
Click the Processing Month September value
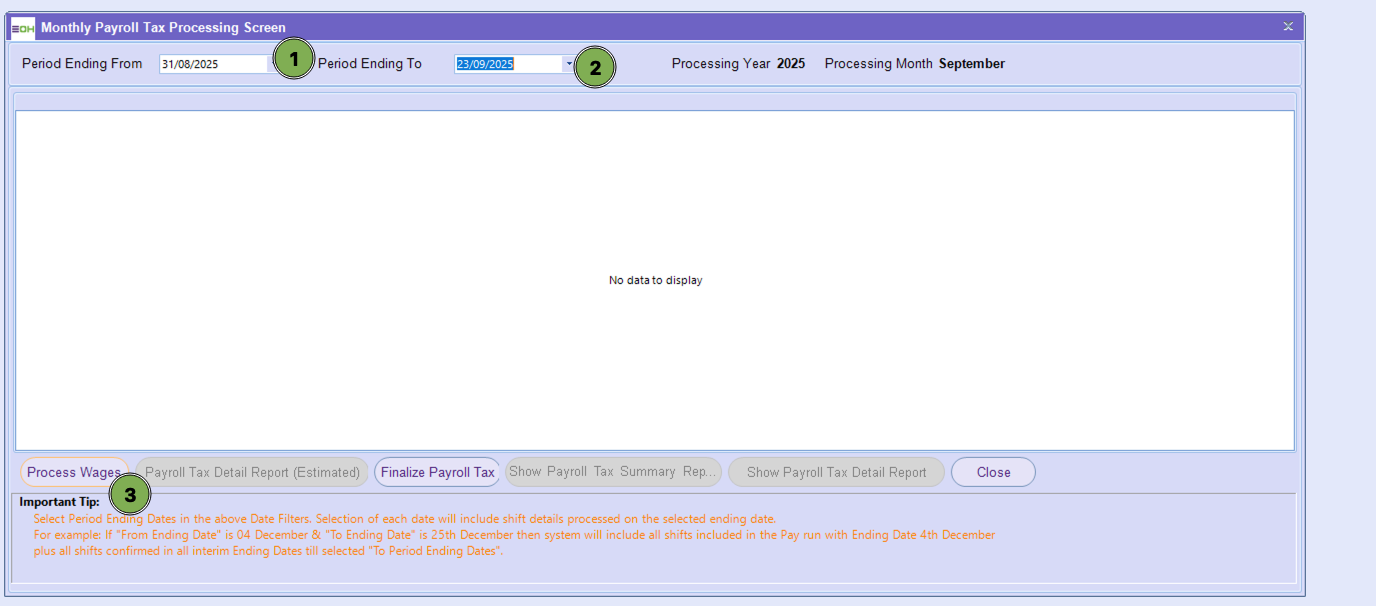pos(971,64)
